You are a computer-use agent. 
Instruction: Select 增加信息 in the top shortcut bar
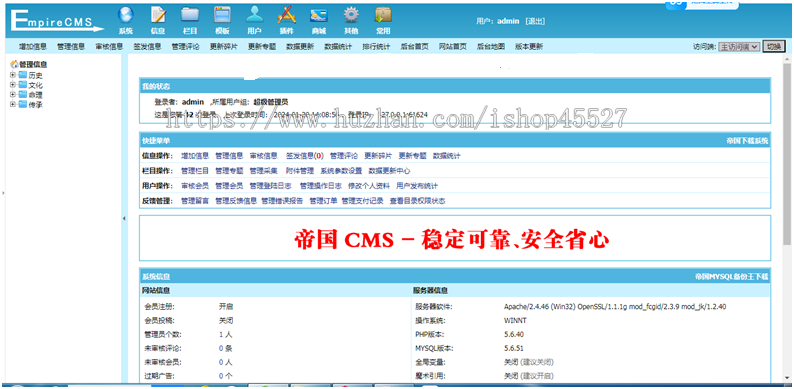coord(33,47)
